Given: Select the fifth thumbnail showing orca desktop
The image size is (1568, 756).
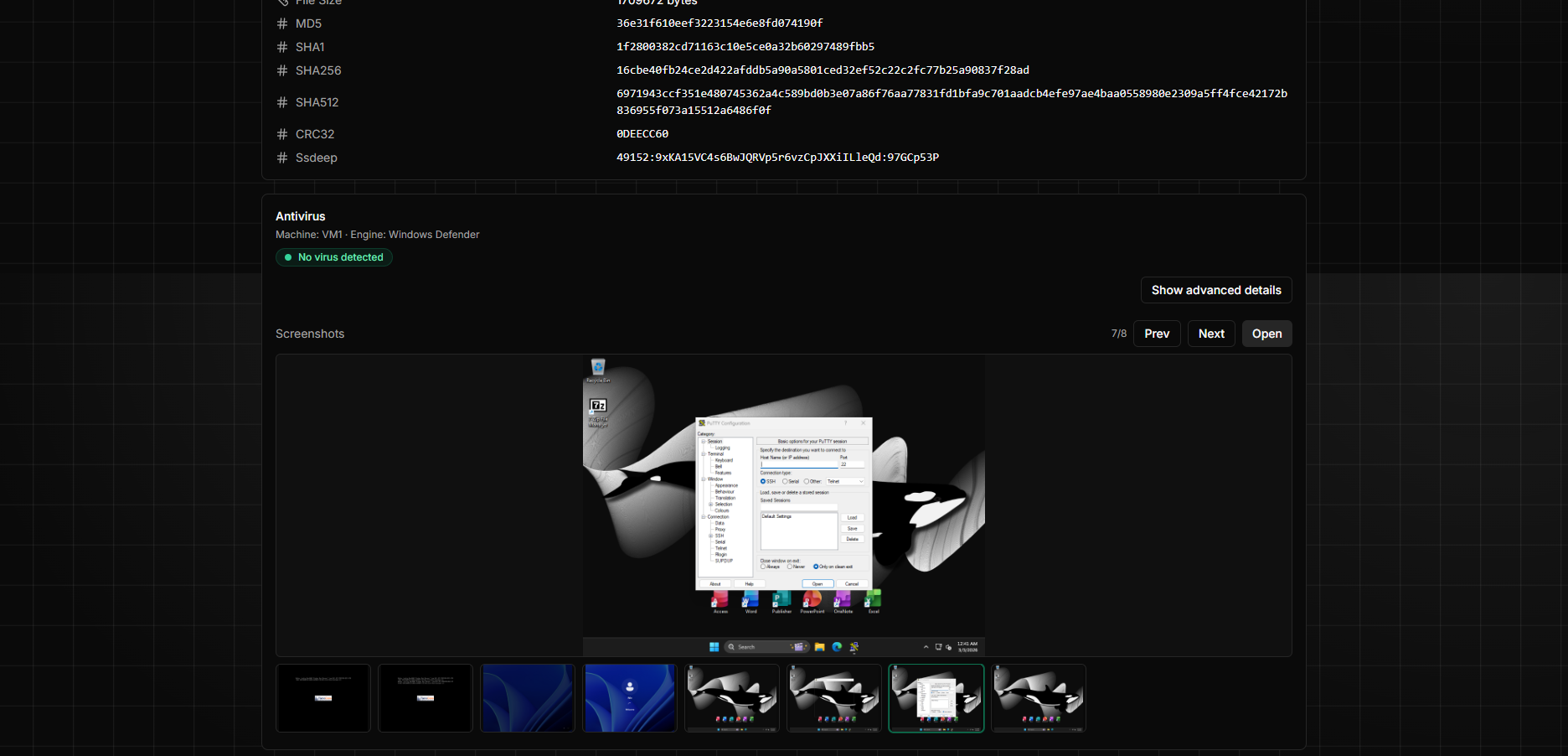Looking at the screenshot, I should 732,698.
